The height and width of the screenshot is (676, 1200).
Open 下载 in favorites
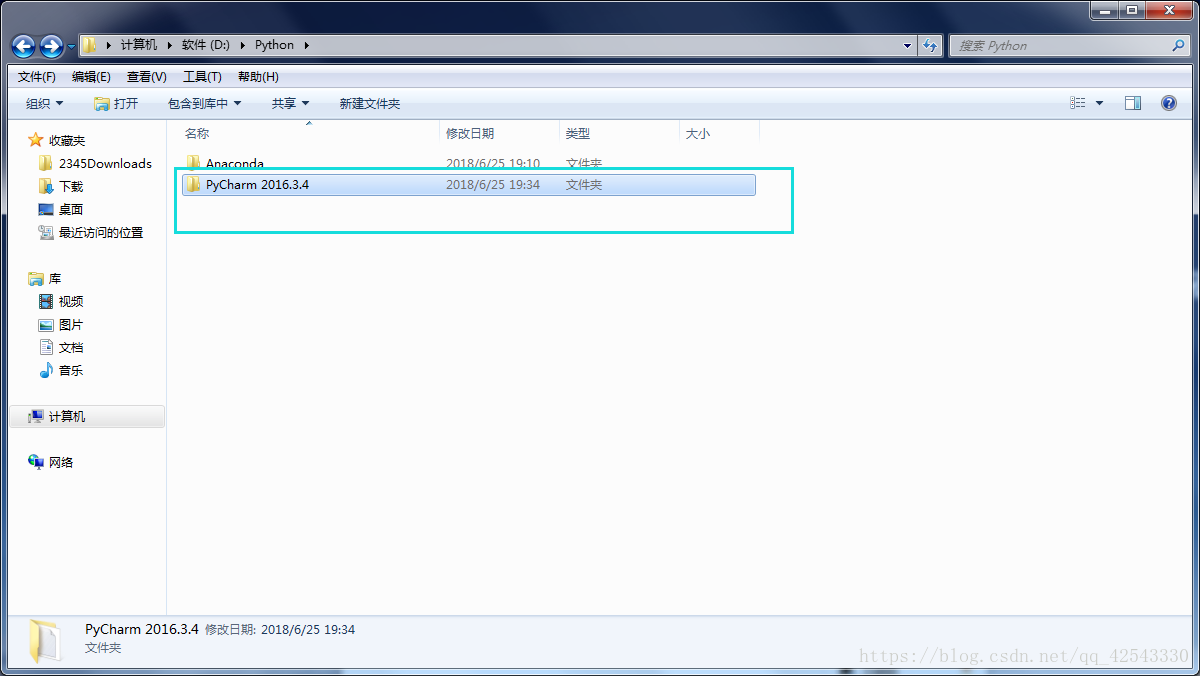(x=71, y=186)
